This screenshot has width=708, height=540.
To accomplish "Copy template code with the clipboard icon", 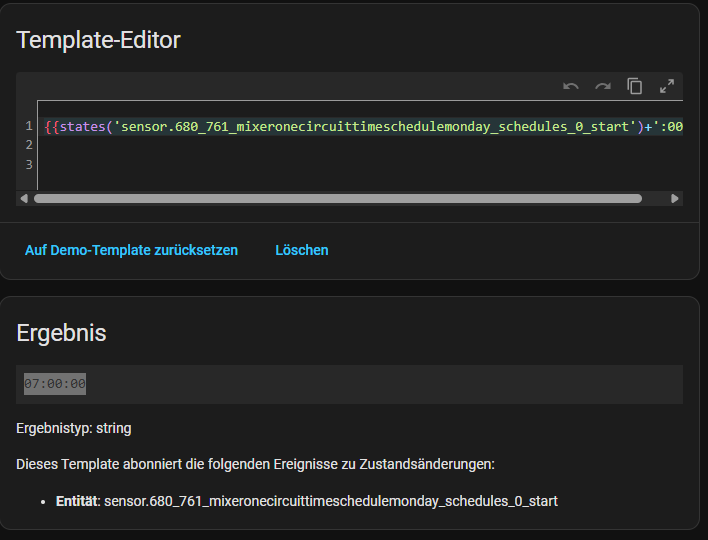I will pyautogui.click(x=634, y=87).
